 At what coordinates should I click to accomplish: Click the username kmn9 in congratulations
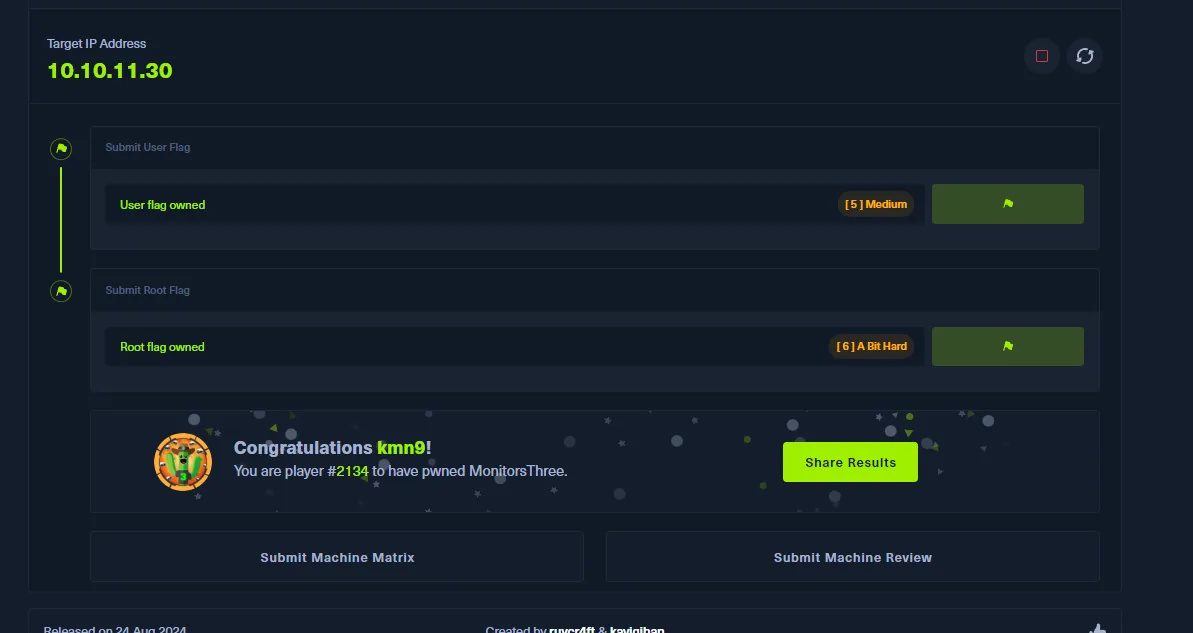coord(401,447)
